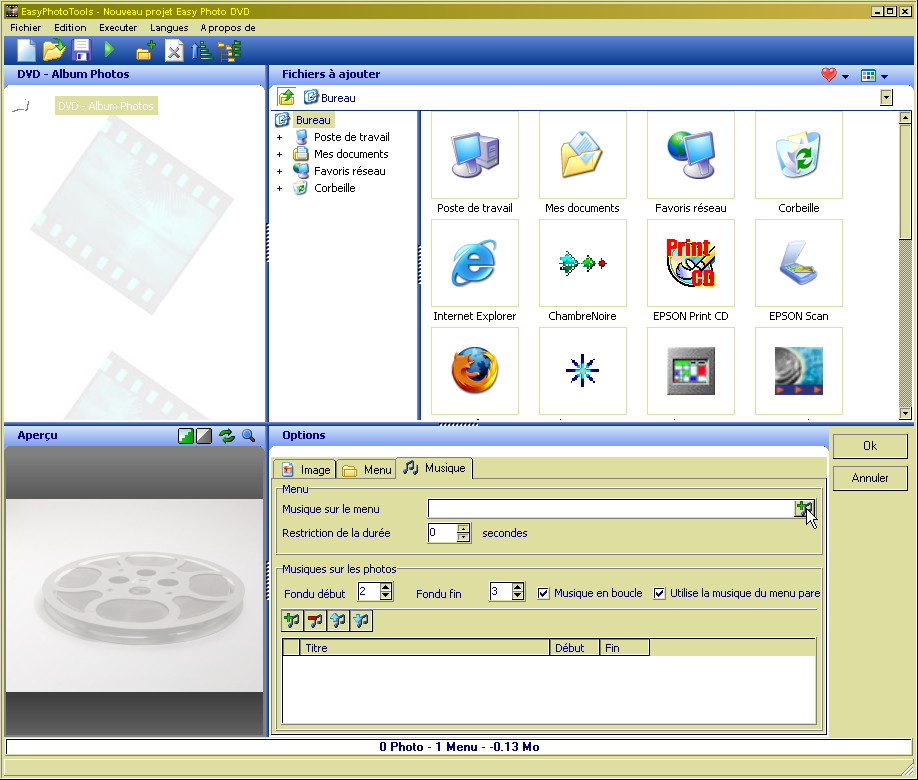Click the Ok button
This screenshot has width=918, height=780.
(x=869, y=446)
